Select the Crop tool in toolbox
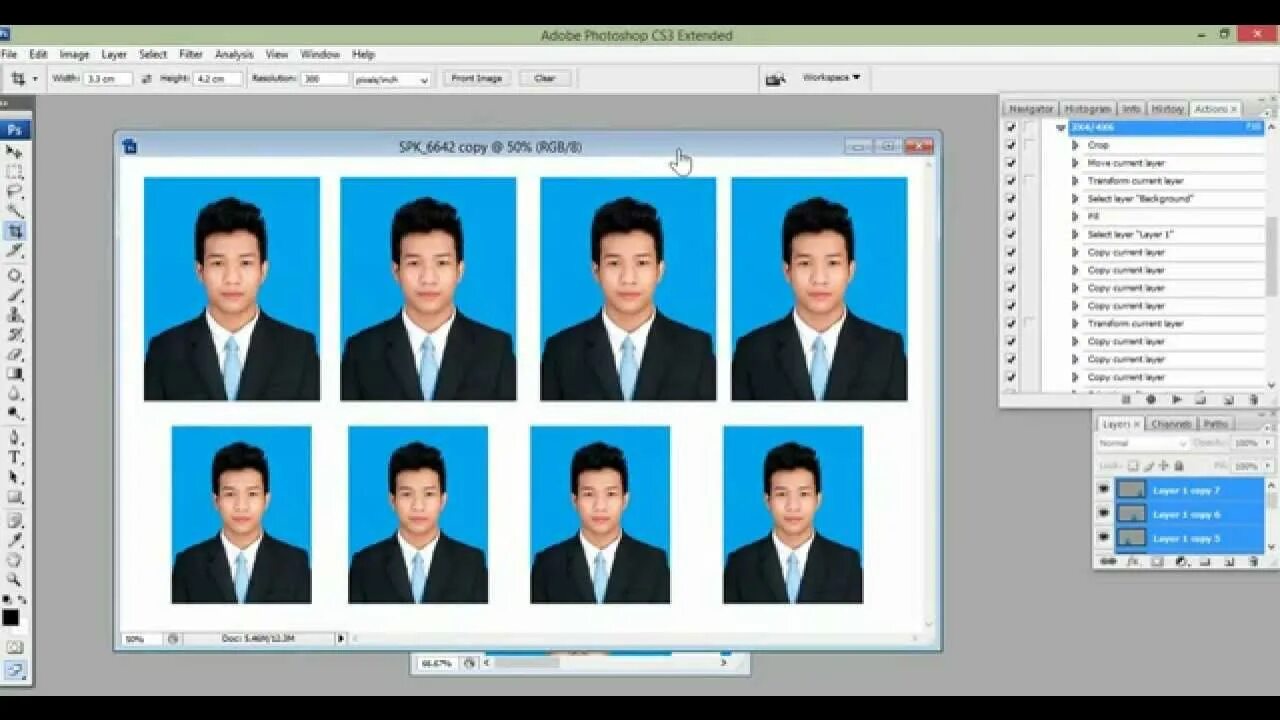This screenshot has width=1280, height=720. pos(14,231)
